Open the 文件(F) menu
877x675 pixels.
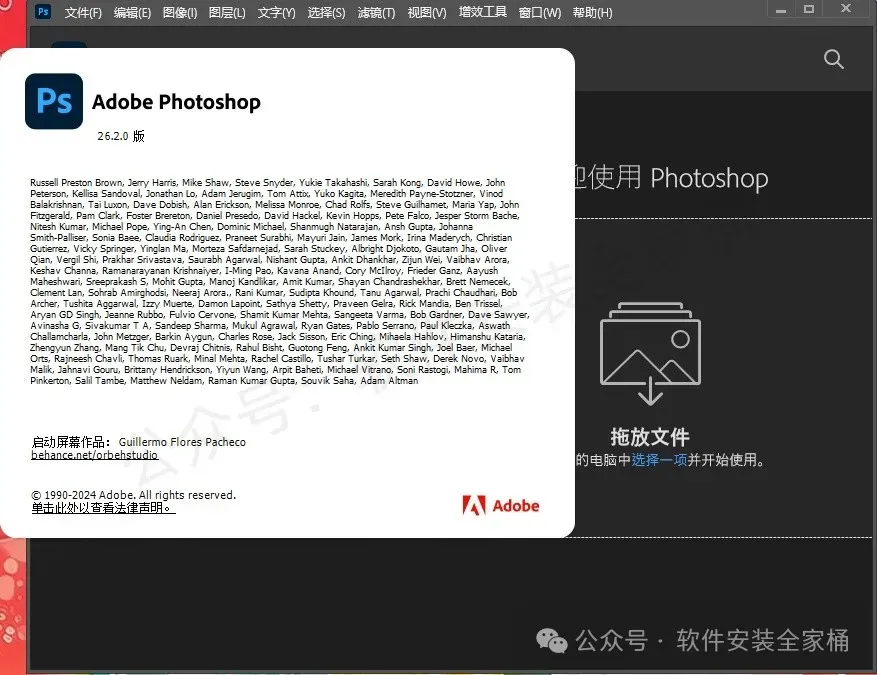tap(83, 12)
